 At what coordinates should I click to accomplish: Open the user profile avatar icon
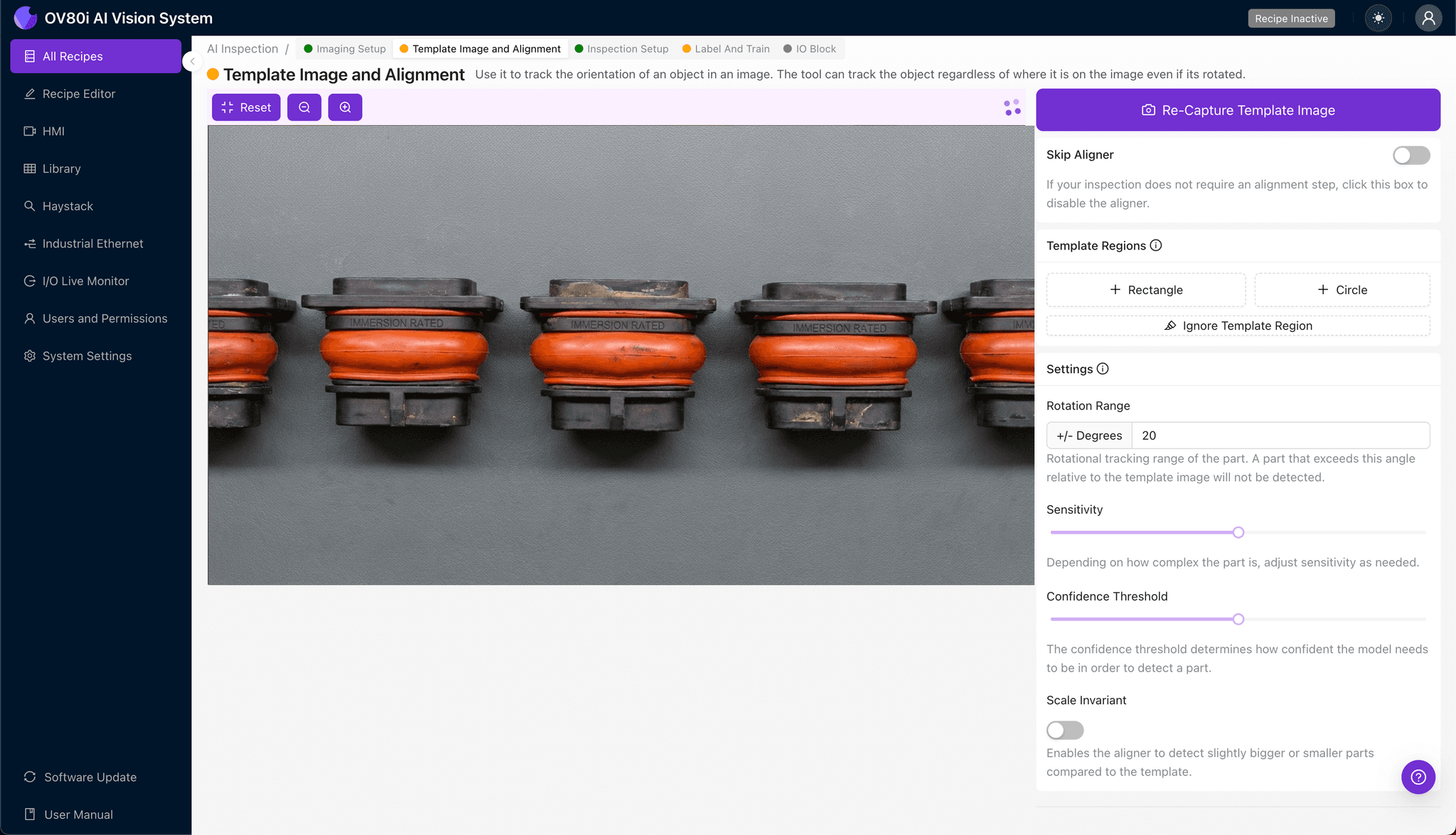(1428, 18)
